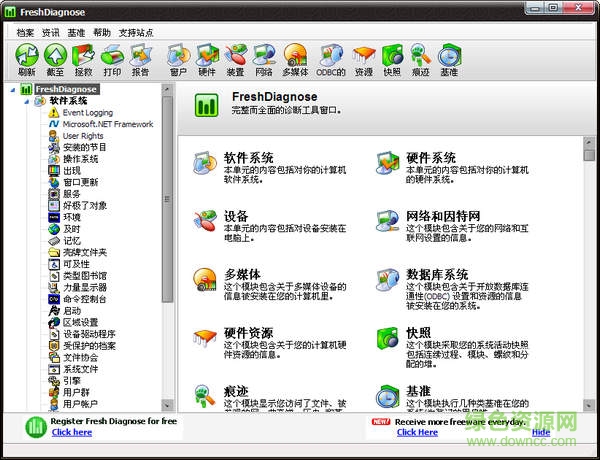Screen dimensions: 600x460
Task: Open the 快照 snapshot toolbar icon
Action: coord(392,57)
